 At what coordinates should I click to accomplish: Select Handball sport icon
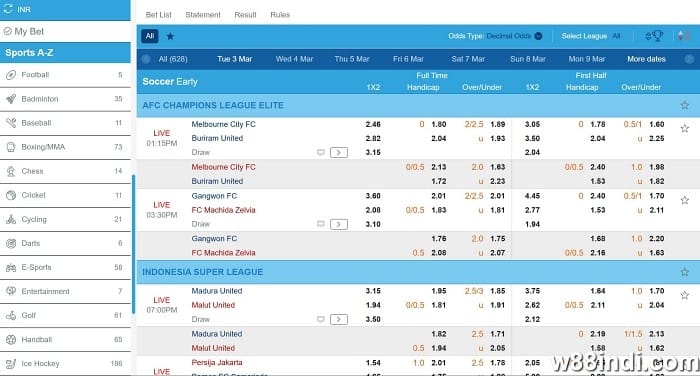pyautogui.click(x=11, y=339)
